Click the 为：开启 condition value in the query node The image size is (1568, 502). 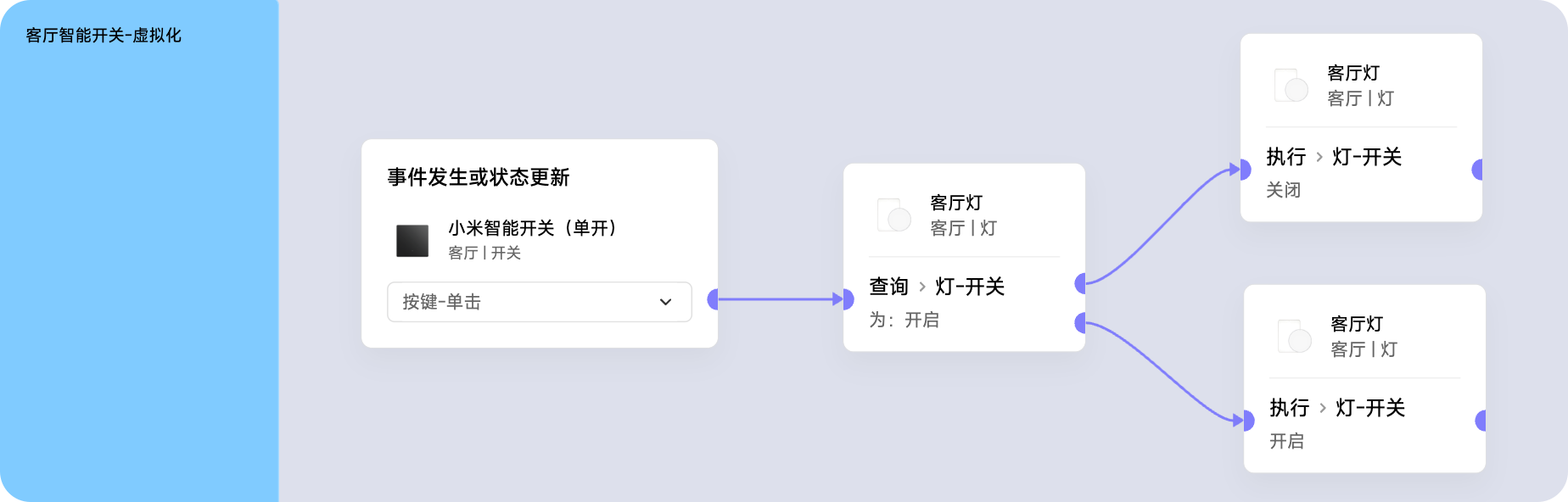[x=904, y=321]
